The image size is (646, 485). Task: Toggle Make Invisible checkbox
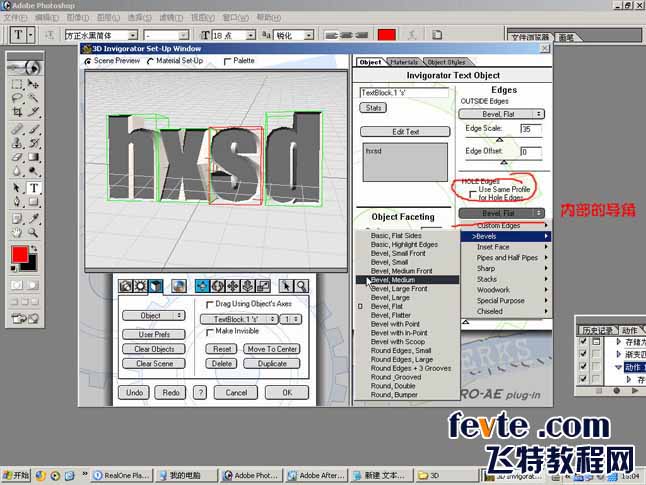point(209,332)
